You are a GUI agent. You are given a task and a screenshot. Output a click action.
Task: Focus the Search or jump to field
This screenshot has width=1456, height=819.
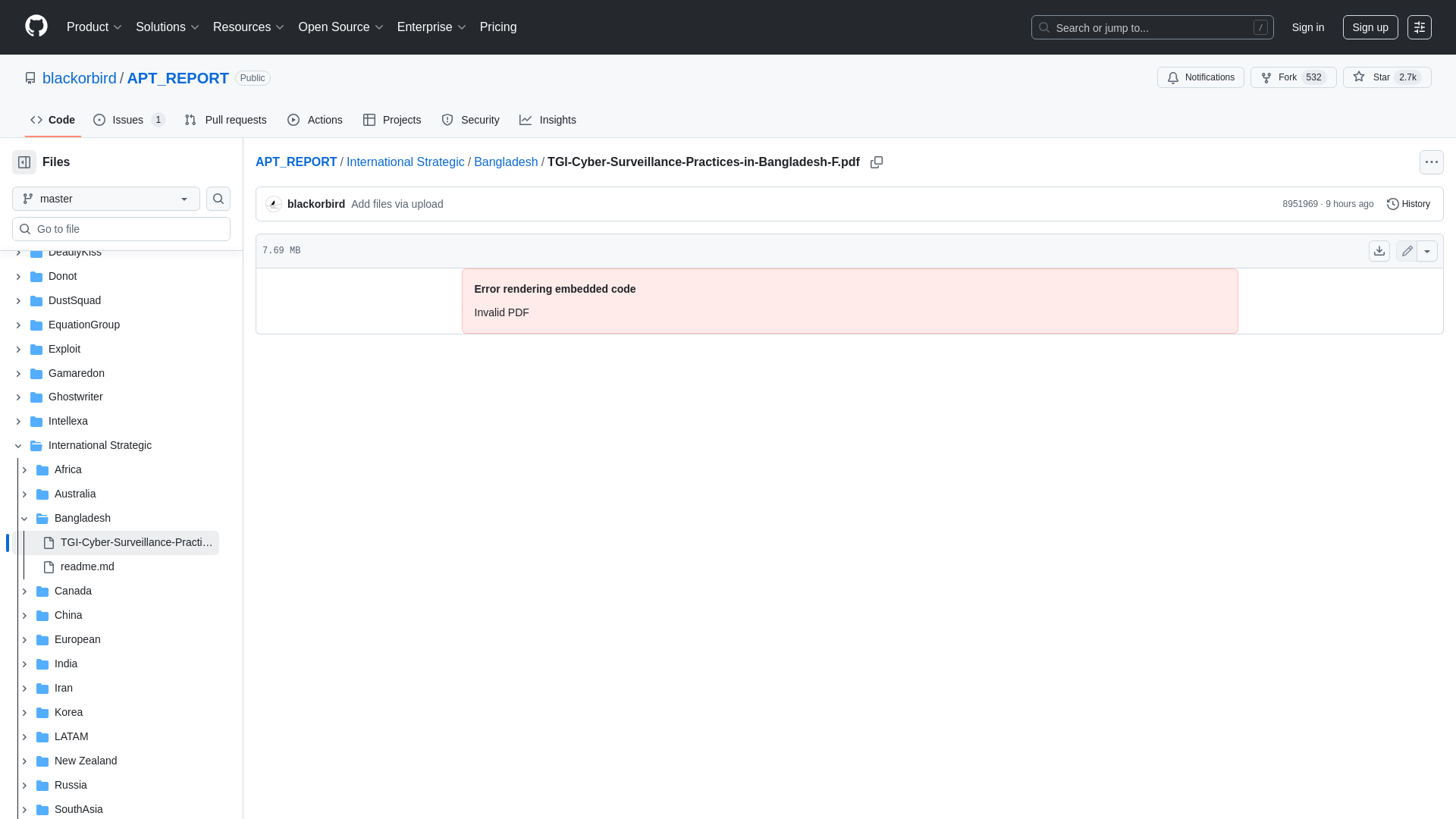(x=1152, y=27)
